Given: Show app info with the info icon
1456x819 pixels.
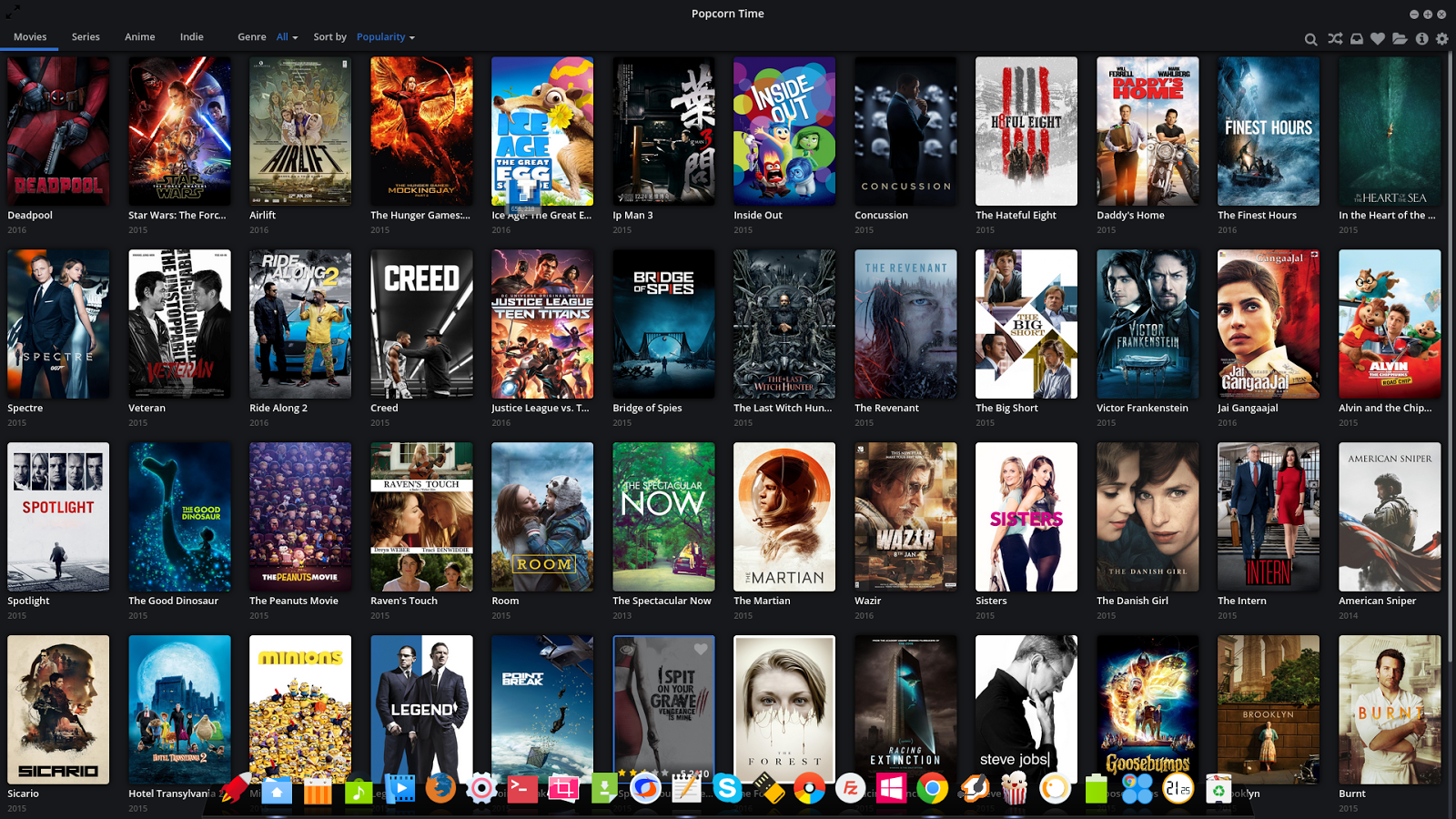Looking at the screenshot, I should tap(1421, 39).
